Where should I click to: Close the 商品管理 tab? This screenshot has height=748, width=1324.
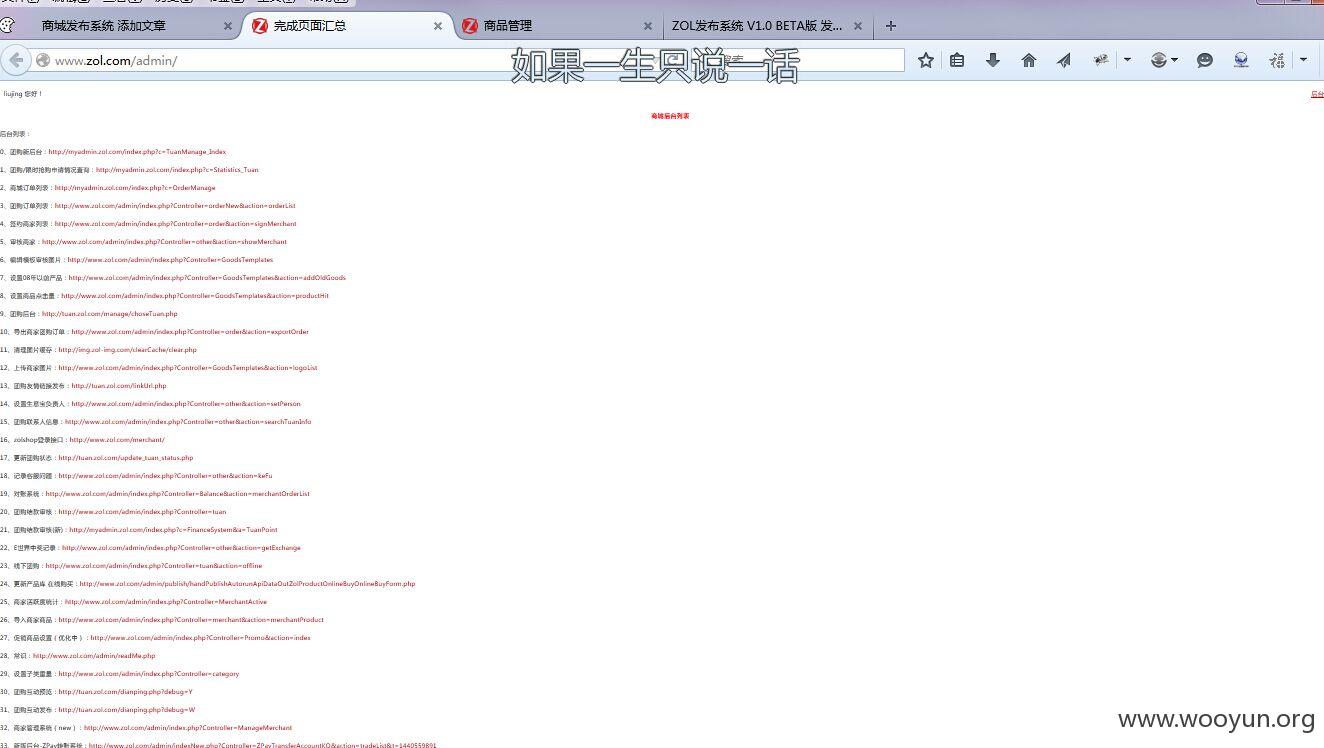coord(647,26)
